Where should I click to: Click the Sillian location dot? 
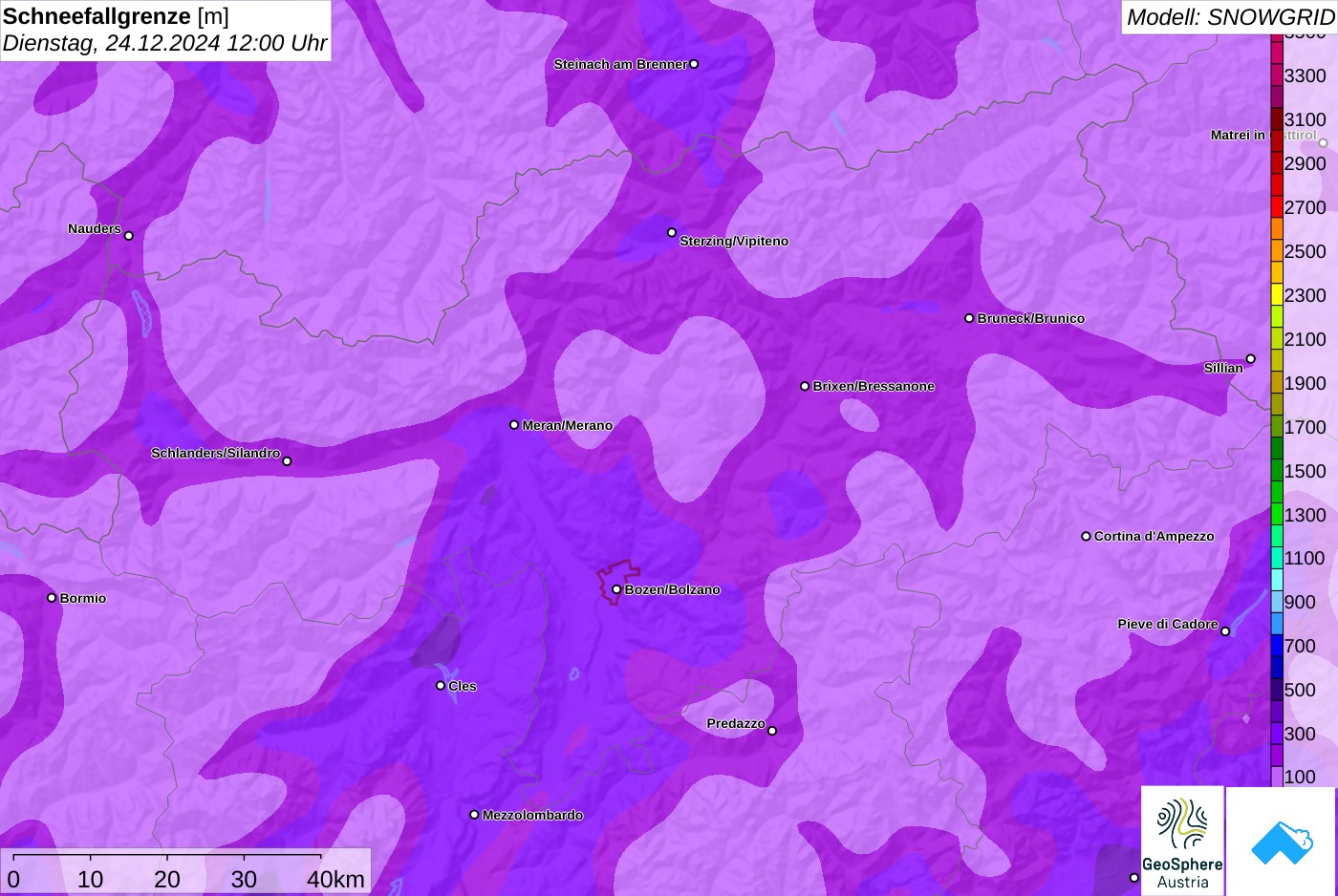point(1251,359)
